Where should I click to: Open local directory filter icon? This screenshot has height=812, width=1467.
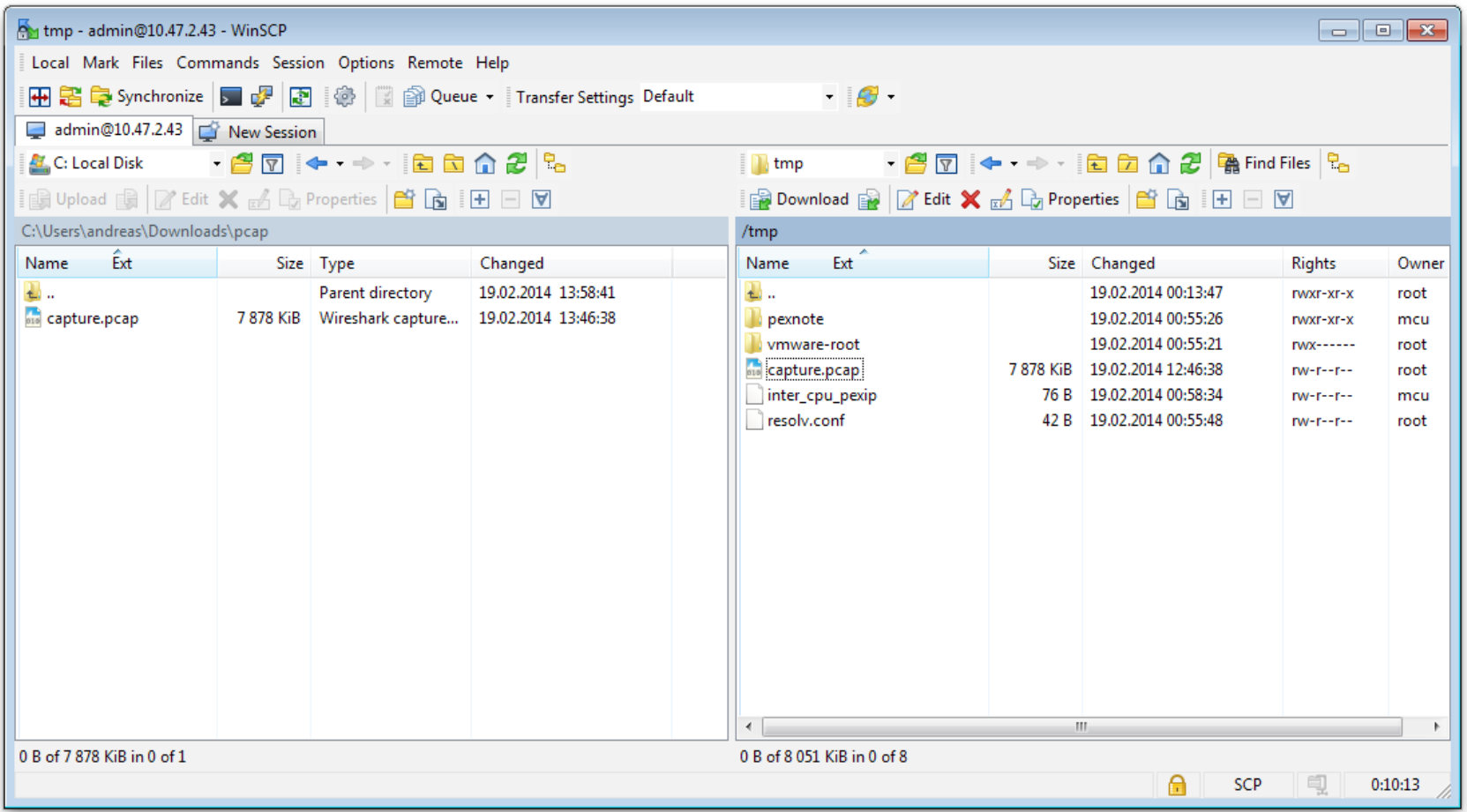tap(273, 164)
